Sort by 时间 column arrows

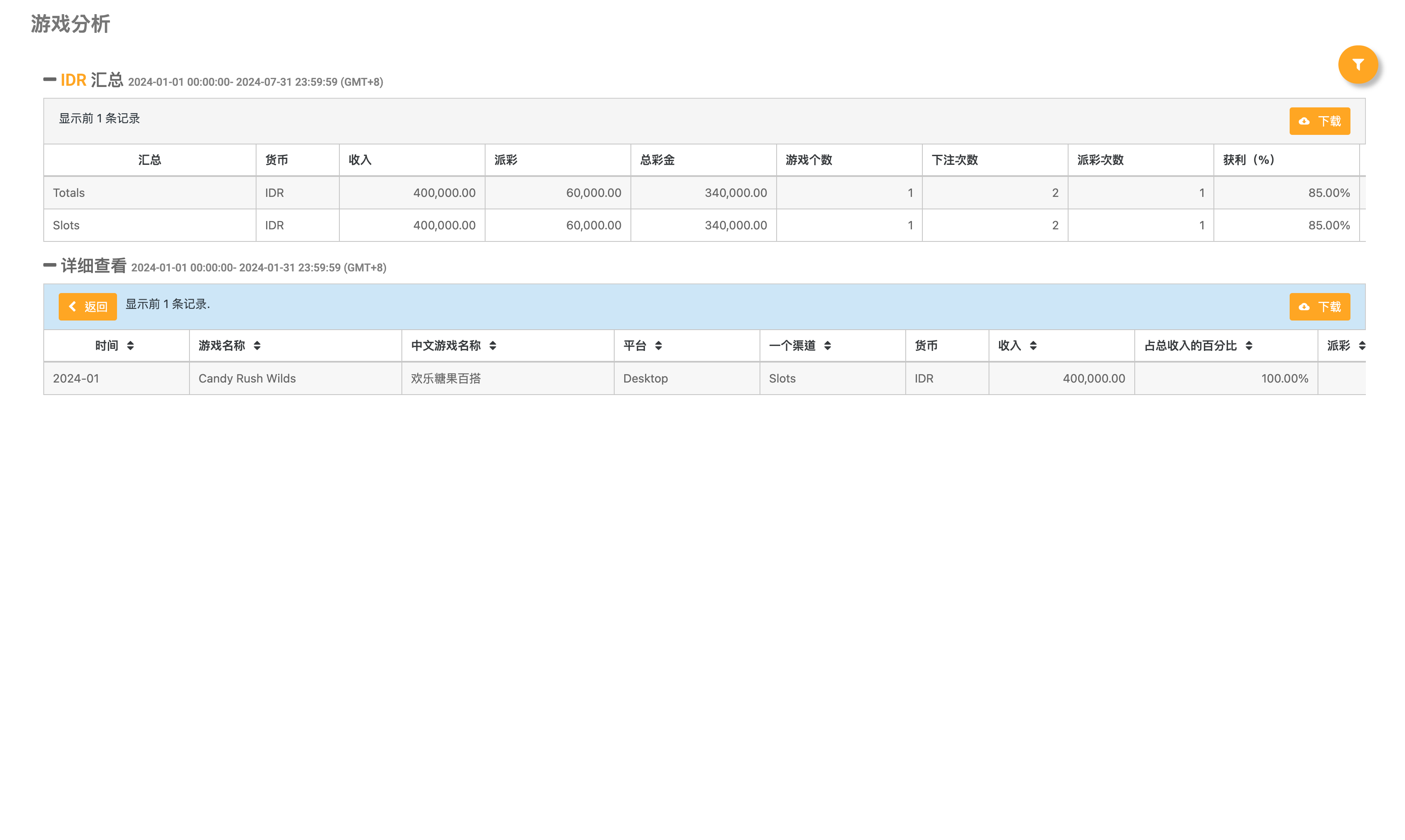click(130, 346)
